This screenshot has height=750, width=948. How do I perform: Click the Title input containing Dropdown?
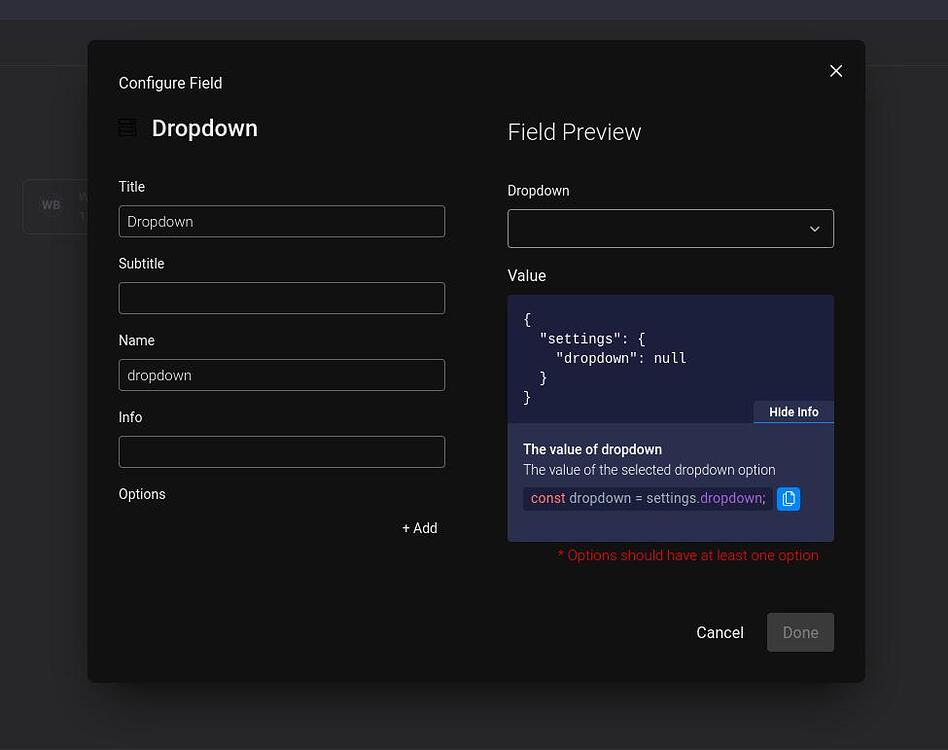[281, 221]
